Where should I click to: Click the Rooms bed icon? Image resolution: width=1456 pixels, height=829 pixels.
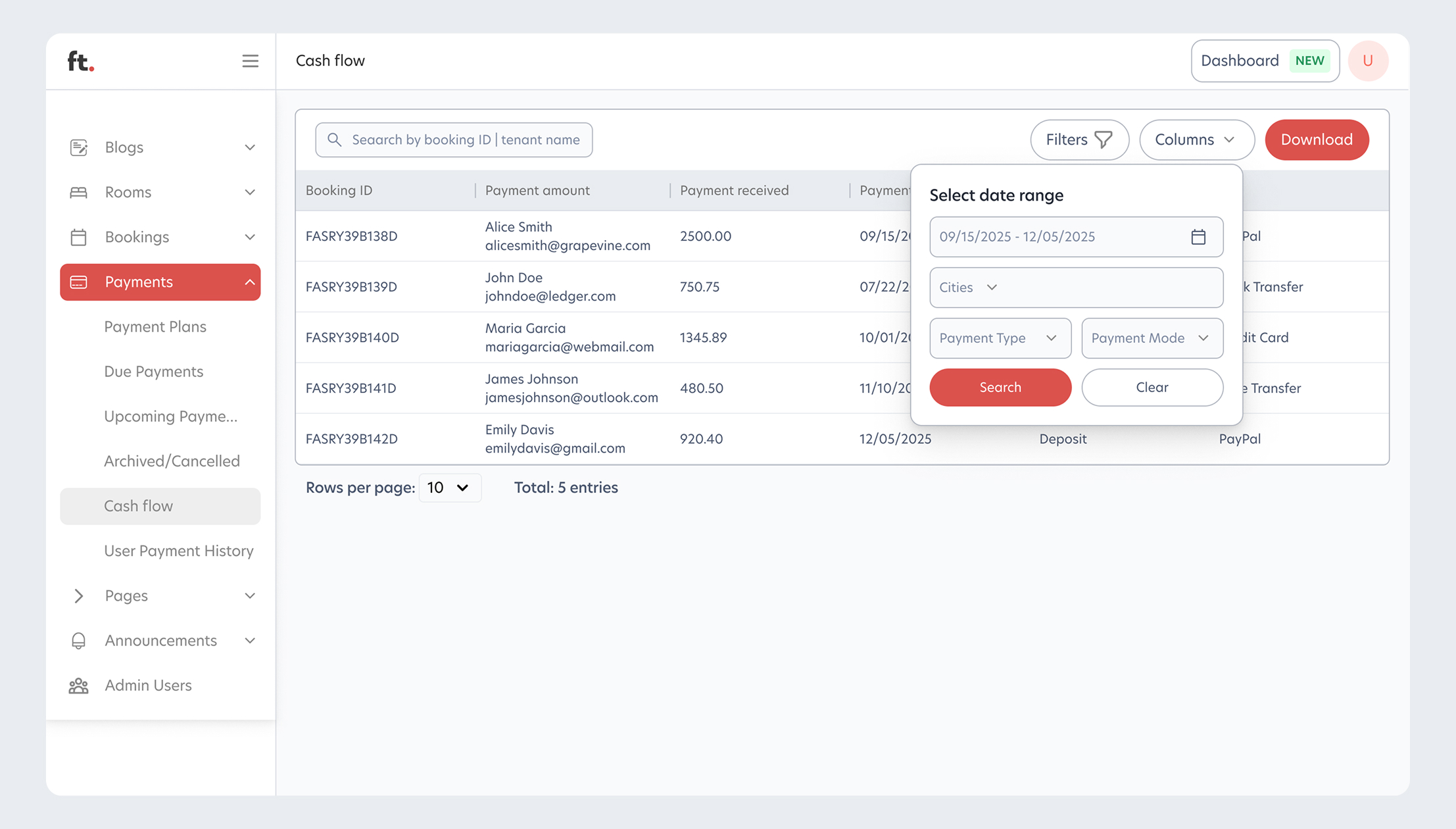tap(78, 191)
